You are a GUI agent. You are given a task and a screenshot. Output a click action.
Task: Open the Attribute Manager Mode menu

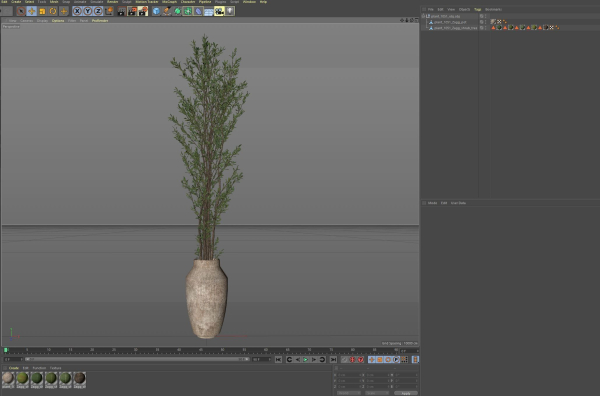[432, 203]
